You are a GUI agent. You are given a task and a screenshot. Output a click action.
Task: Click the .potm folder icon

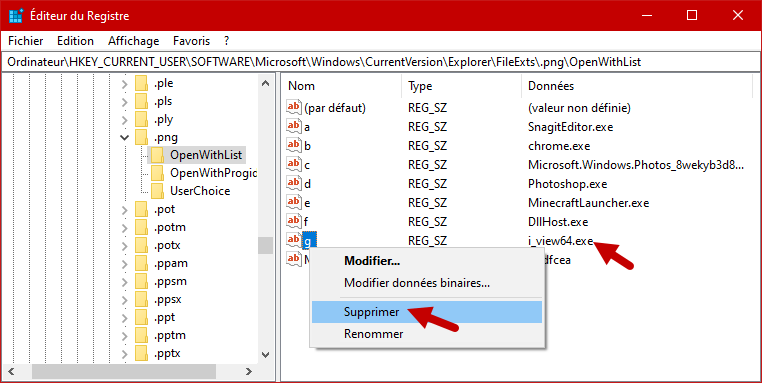click(x=141, y=227)
